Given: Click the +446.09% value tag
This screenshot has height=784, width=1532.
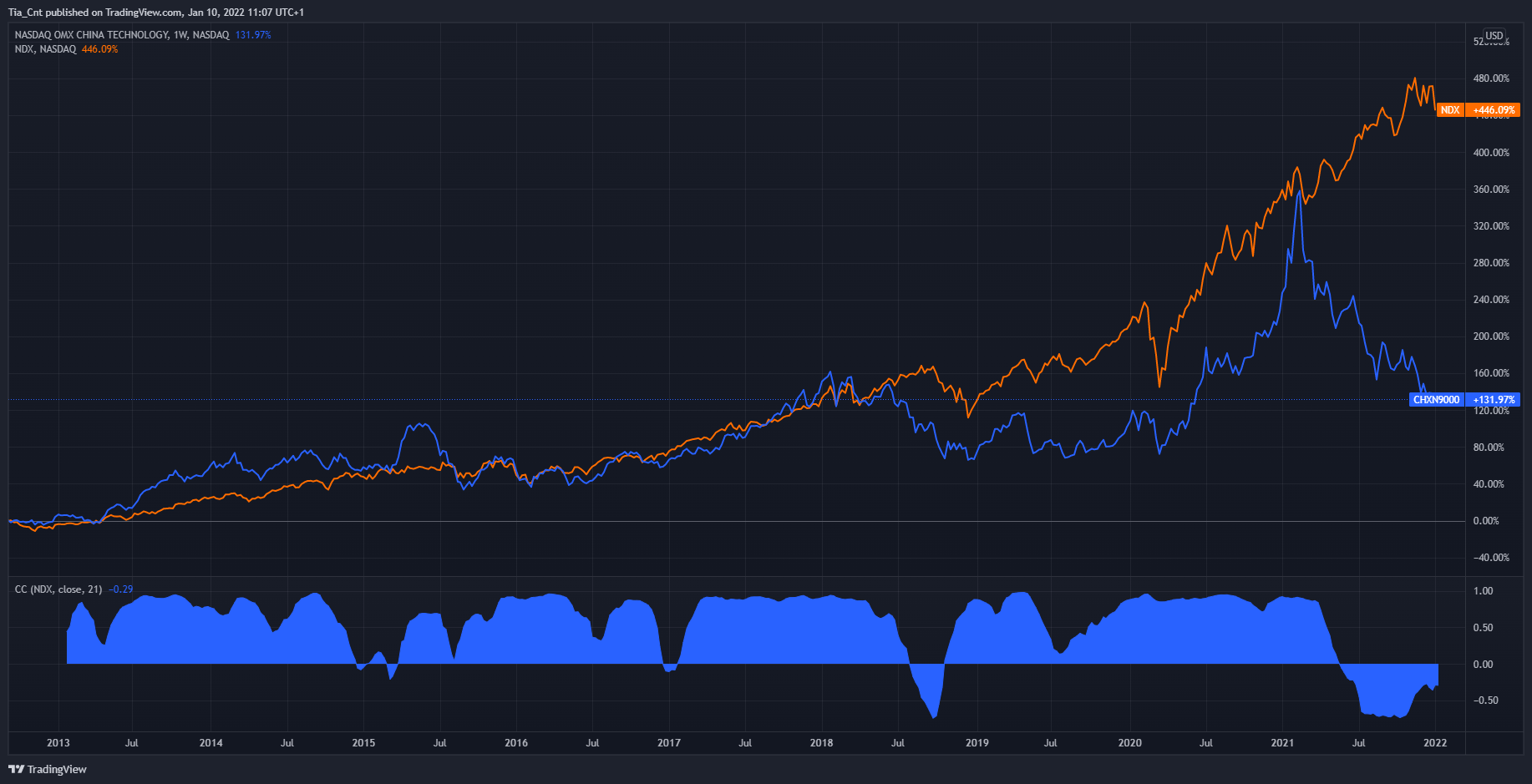Looking at the screenshot, I should (1494, 110).
